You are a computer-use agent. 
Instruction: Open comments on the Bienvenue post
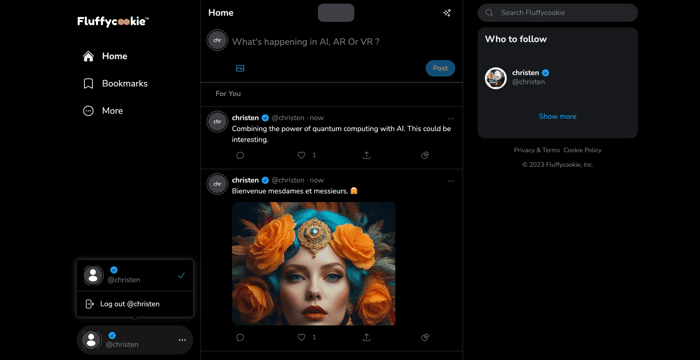[x=240, y=337]
